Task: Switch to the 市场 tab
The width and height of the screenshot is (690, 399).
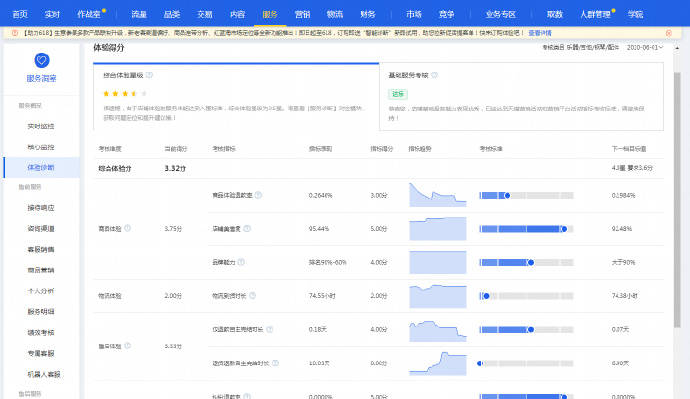Action: [414, 14]
